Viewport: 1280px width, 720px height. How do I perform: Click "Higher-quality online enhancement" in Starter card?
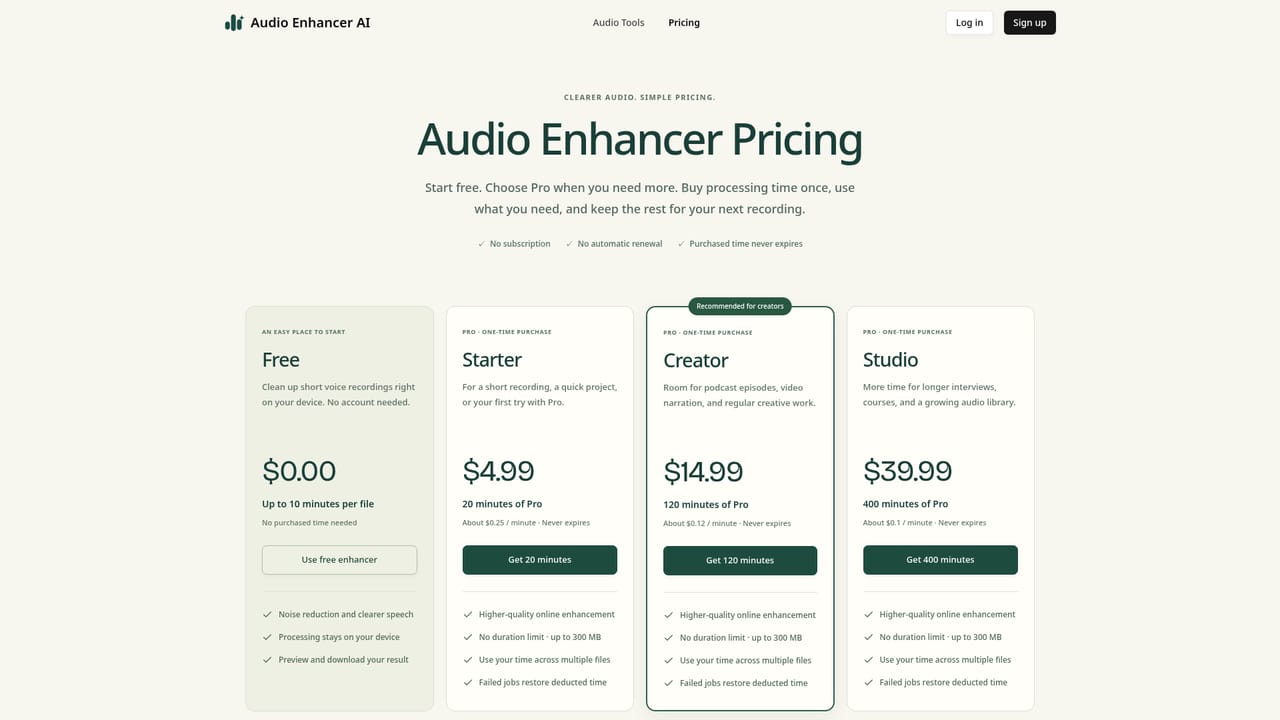[x=547, y=615]
